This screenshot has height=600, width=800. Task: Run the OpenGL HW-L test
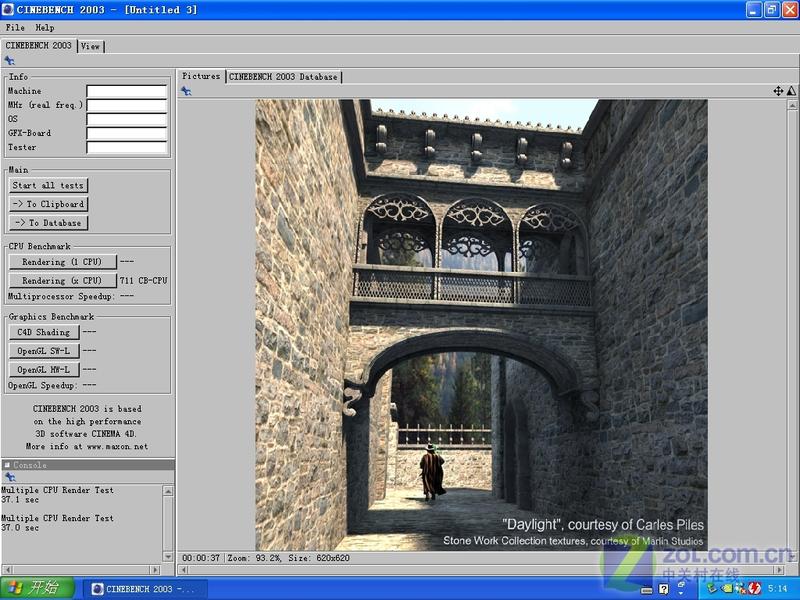pos(44,369)
